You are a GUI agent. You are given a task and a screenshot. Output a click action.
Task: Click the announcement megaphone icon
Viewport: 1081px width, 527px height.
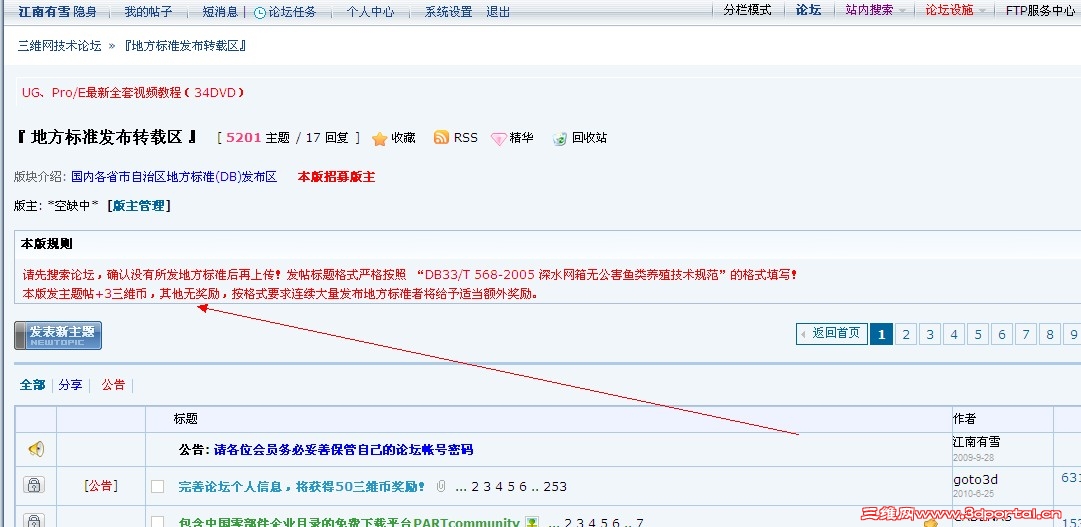coord(36,449)
